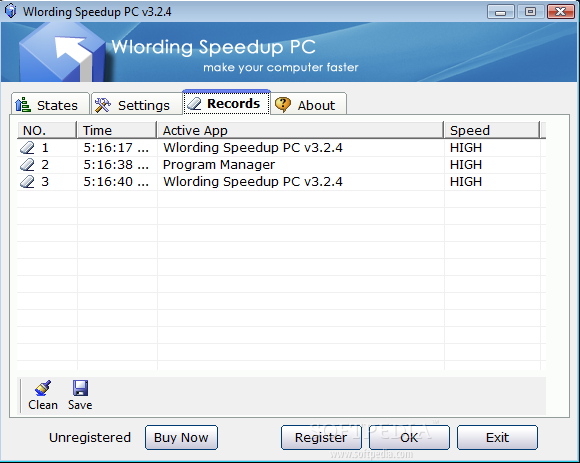Click the Unregistered status label
The width and height of the screenshot is (580, 463).
click(x=90, y=437)
